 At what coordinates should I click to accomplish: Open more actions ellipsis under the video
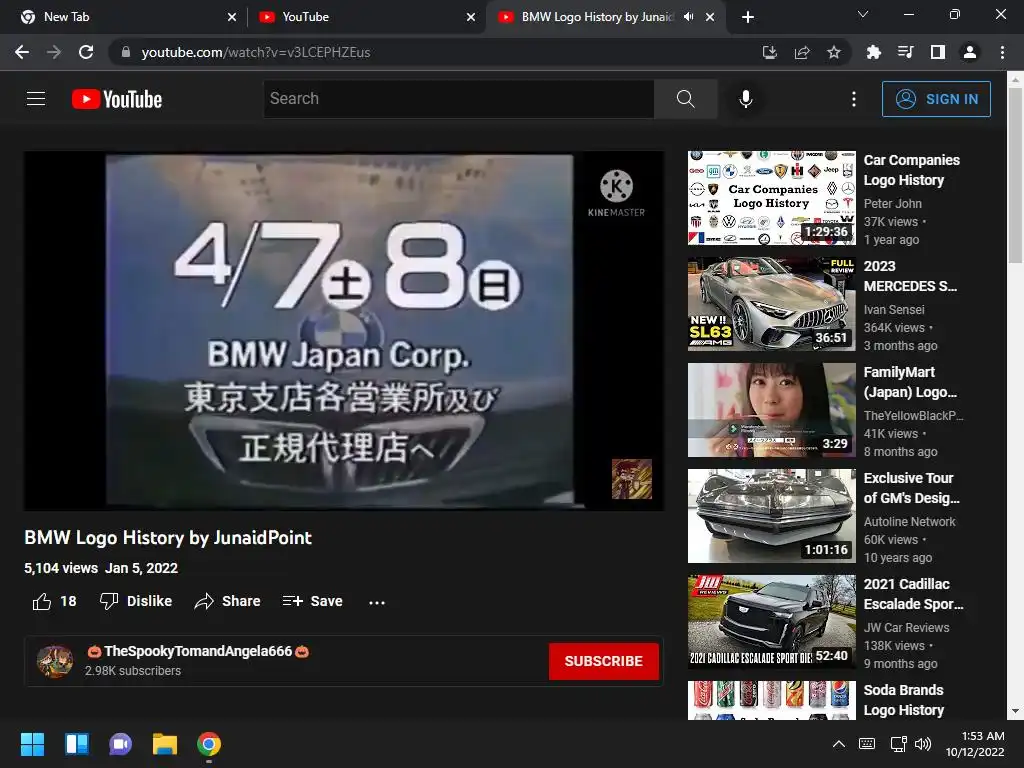coord(377,602)
